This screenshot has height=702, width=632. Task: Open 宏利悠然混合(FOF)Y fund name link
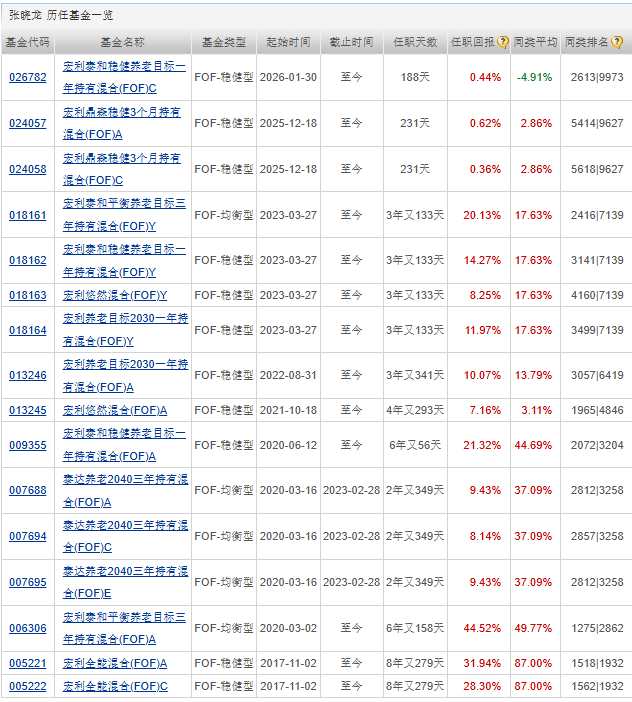click(115, 295)
